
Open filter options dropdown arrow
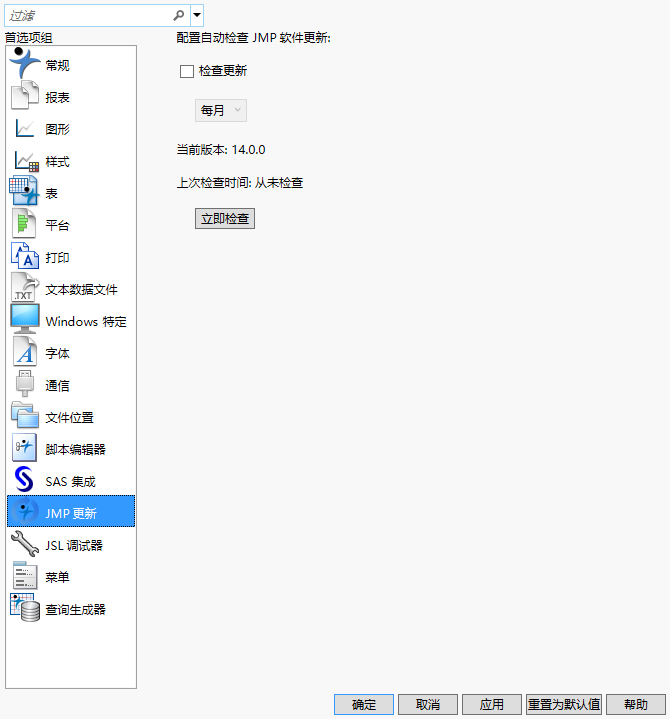tap(197, 15)
